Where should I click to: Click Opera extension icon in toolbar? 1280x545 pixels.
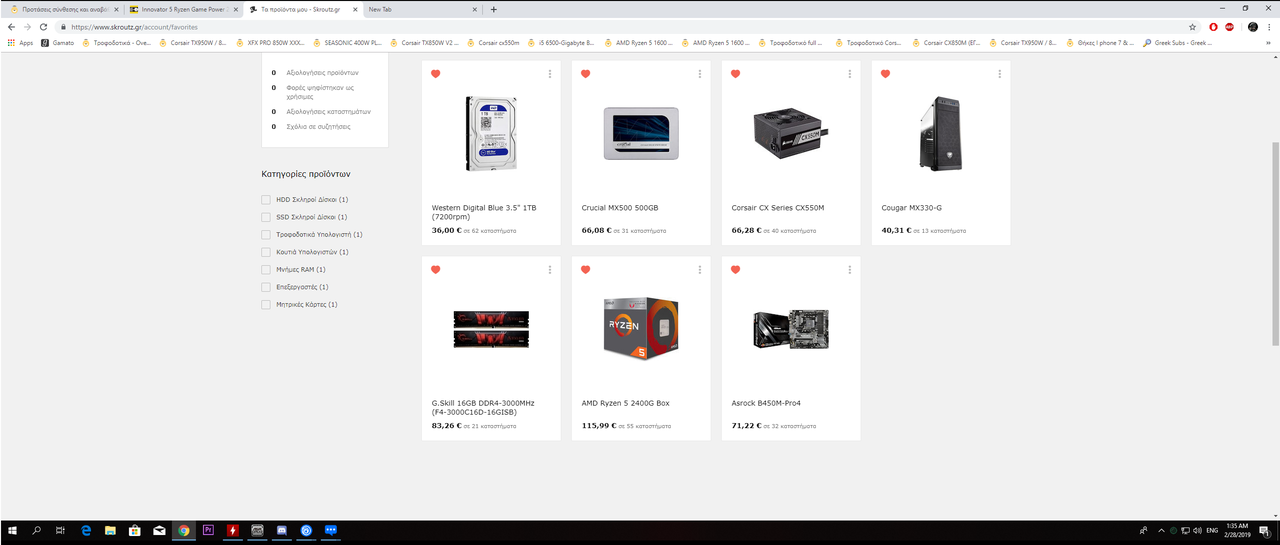[x=1213, y=27]
